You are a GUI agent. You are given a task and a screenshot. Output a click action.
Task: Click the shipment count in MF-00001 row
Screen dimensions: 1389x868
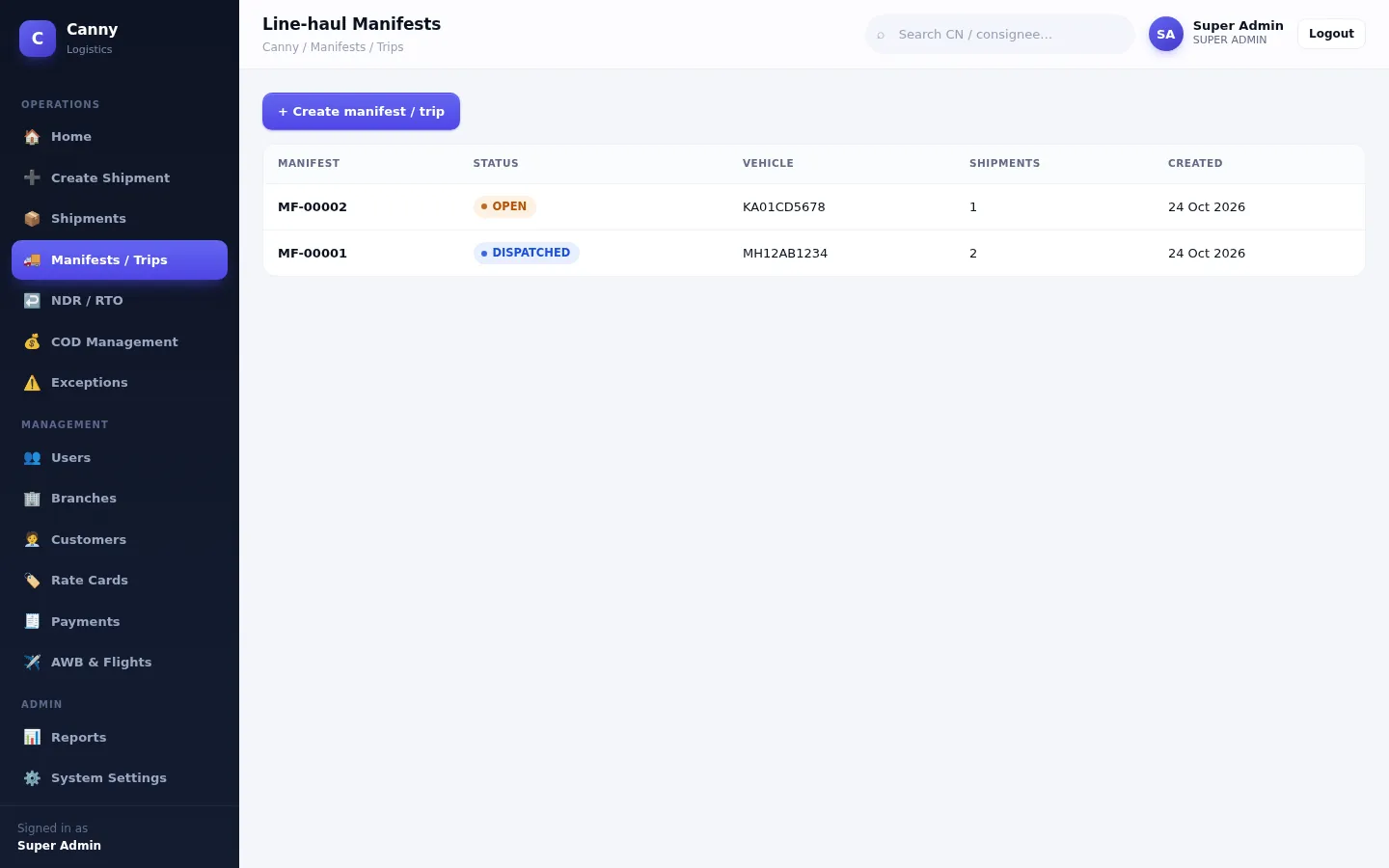click(x=973, y=253)
